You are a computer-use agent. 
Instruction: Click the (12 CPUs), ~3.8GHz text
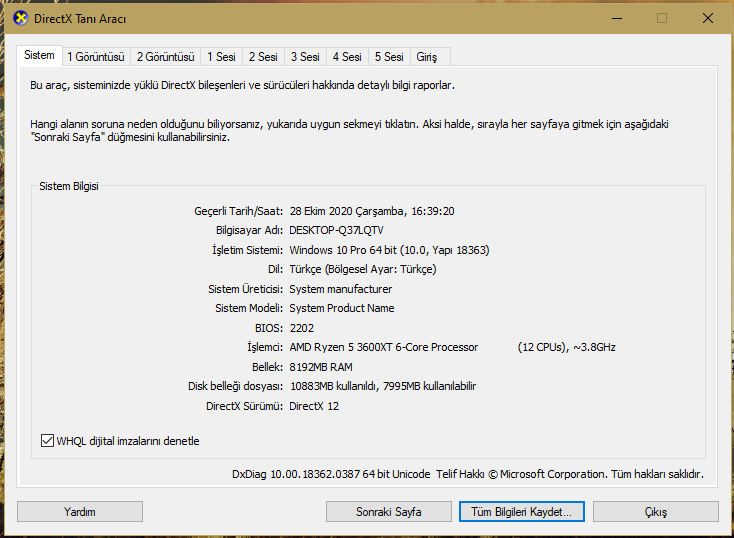(x=566, y=347)
